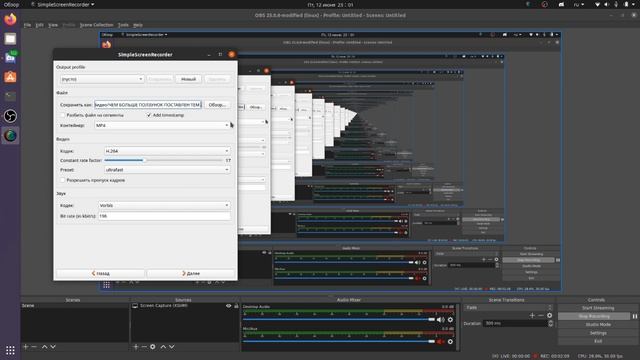
Task: Click the Save as file path field
Action: [148, 105]
